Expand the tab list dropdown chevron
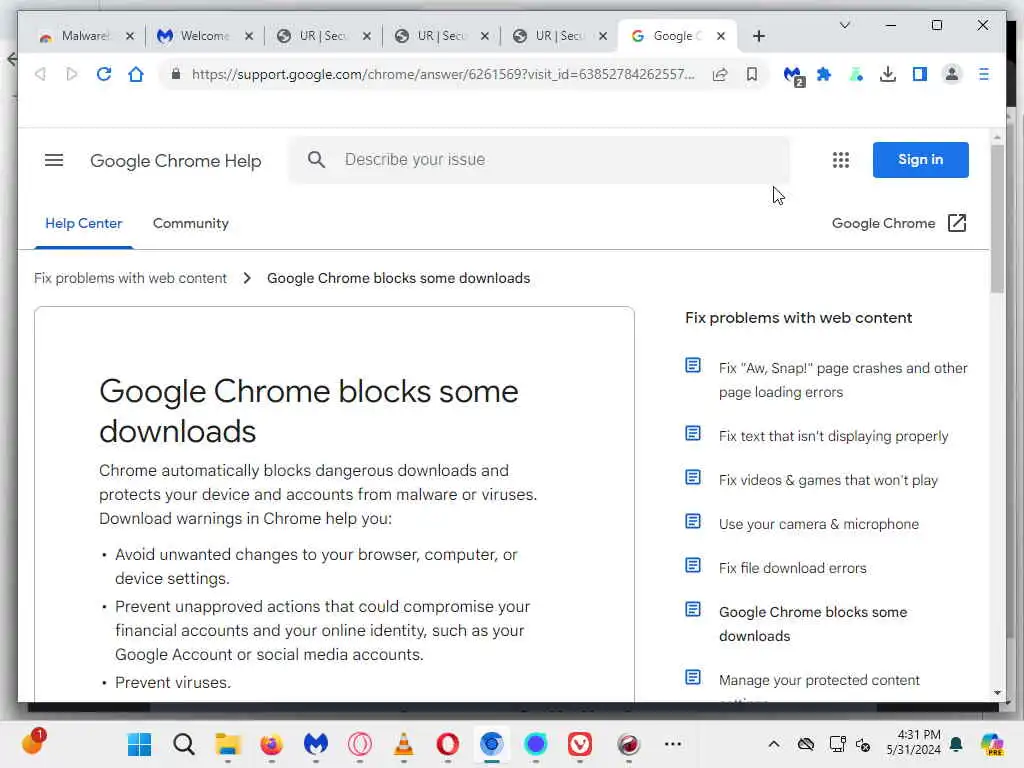 (x=844, y=25)
